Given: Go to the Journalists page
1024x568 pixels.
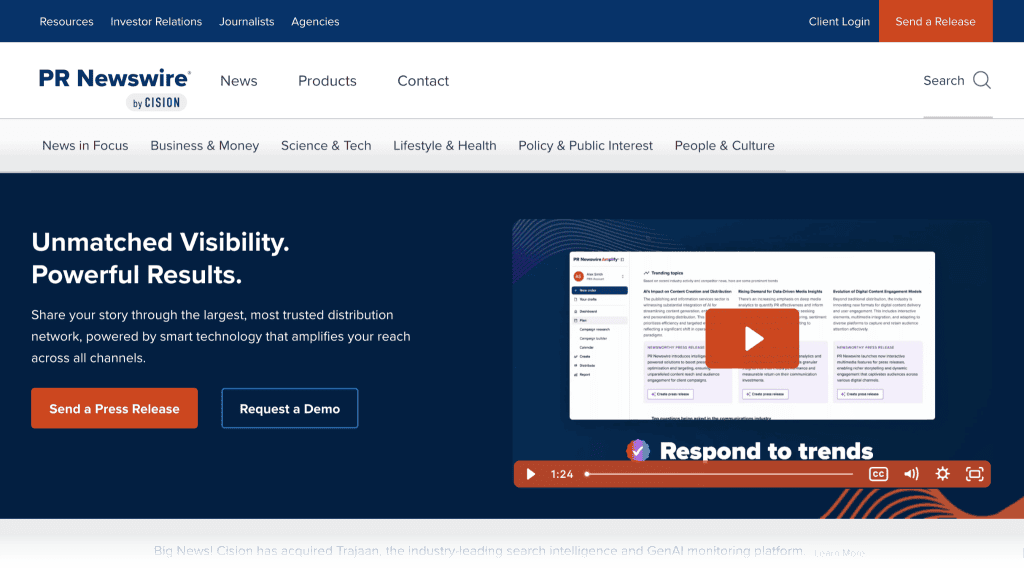Looking at the screenshot, I should pos(247,22).
